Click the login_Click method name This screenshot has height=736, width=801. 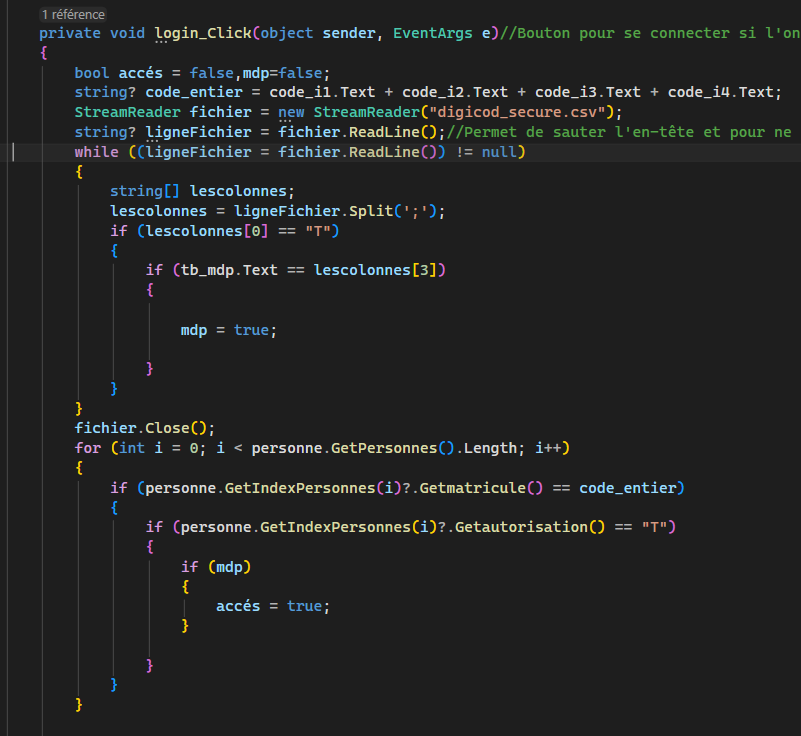(204, 33)
